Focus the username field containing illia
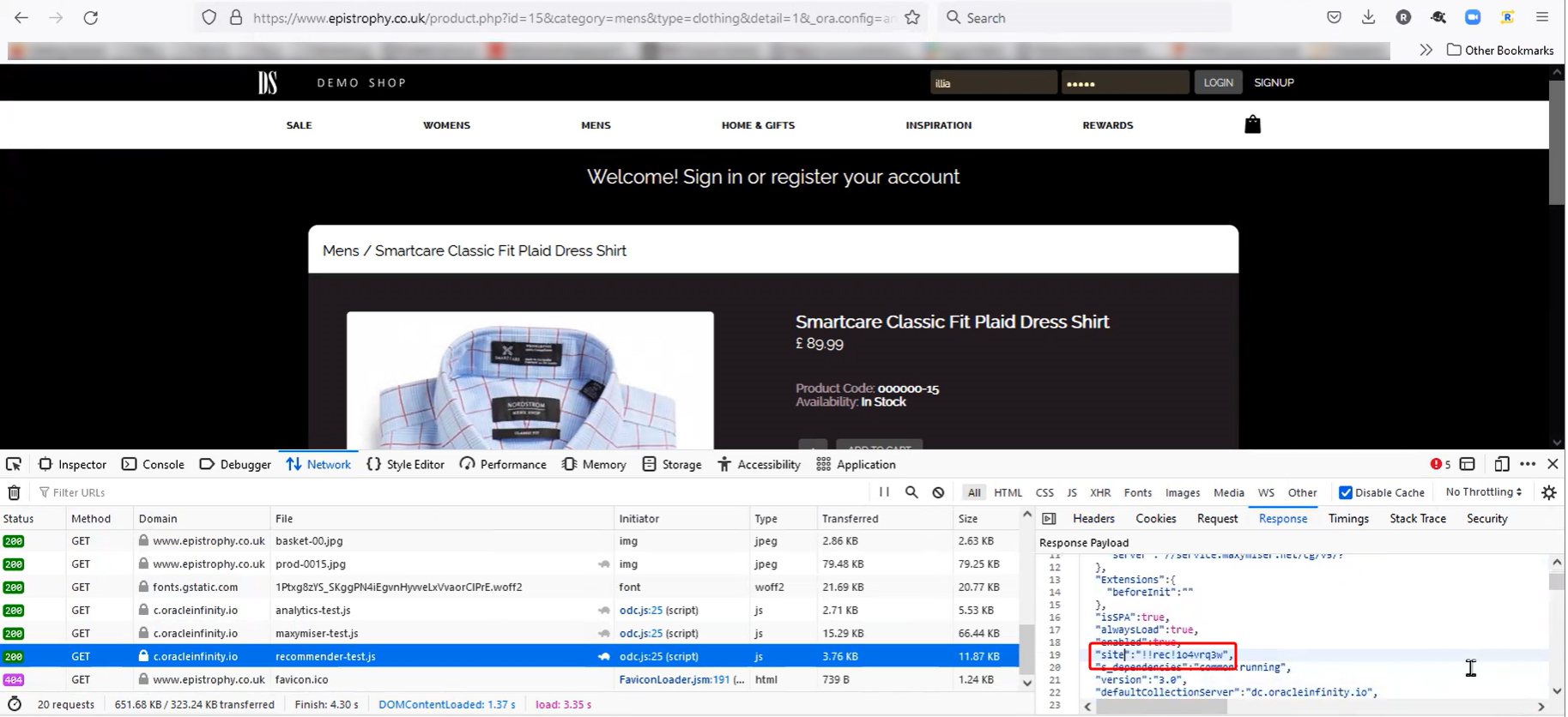This screenshot has height=717, width=1568. coord(993,82)
